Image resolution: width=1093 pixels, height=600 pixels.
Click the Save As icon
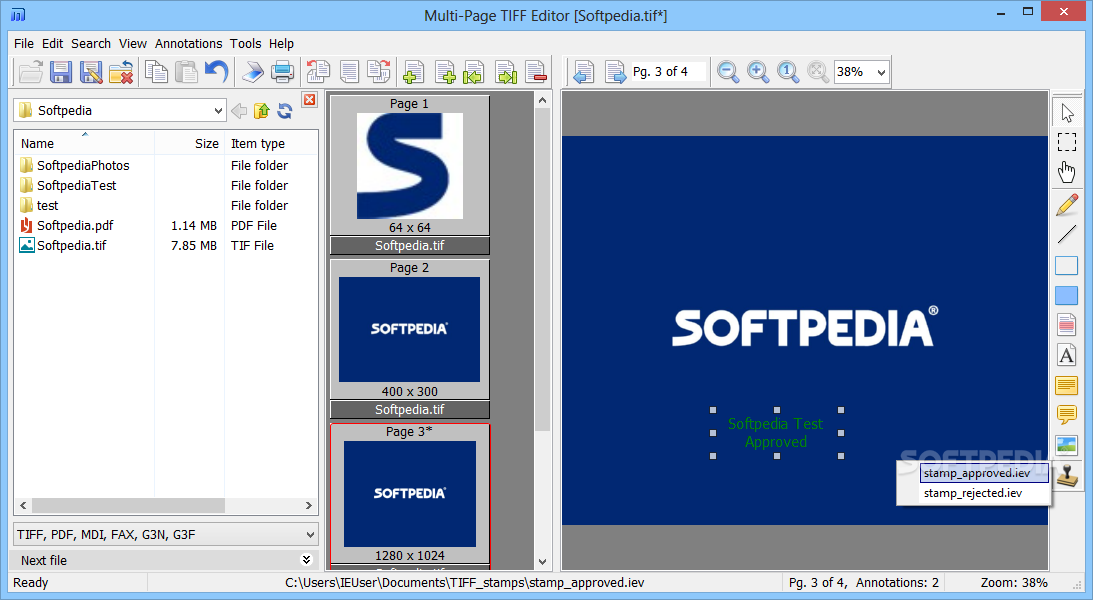[x=91, y=72]
